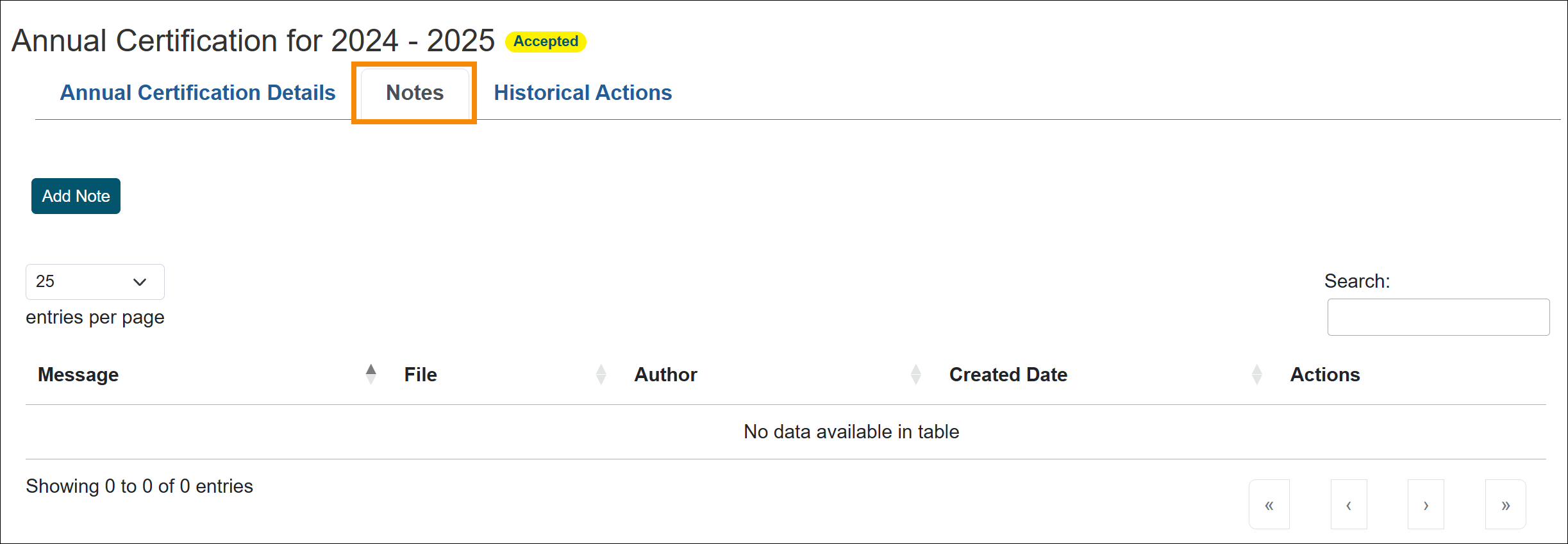
Task: Click the Author column sort arrows
Action: pos(915,374)
